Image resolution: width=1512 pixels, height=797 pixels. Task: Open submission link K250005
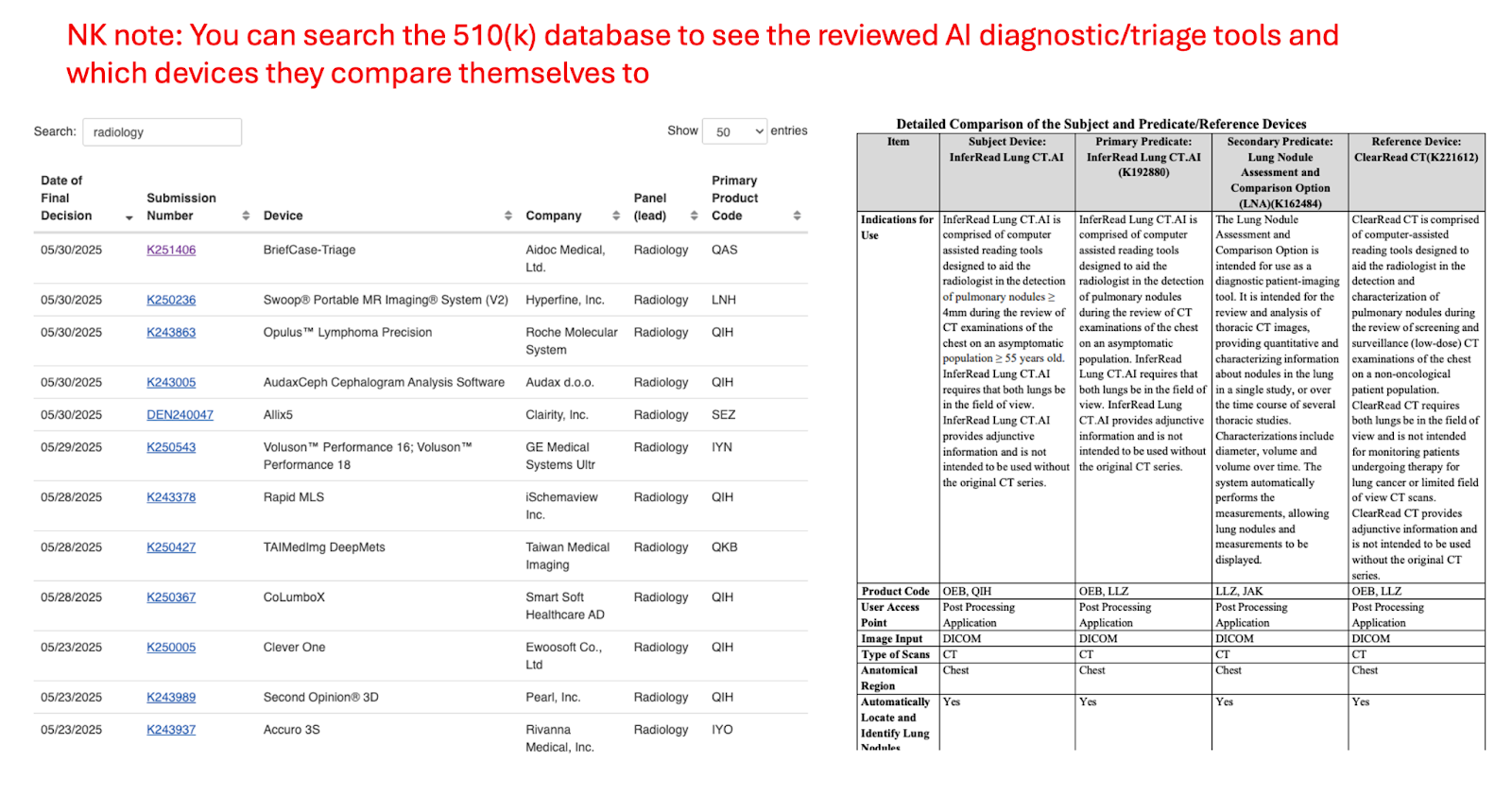click(x=171, y=647)
